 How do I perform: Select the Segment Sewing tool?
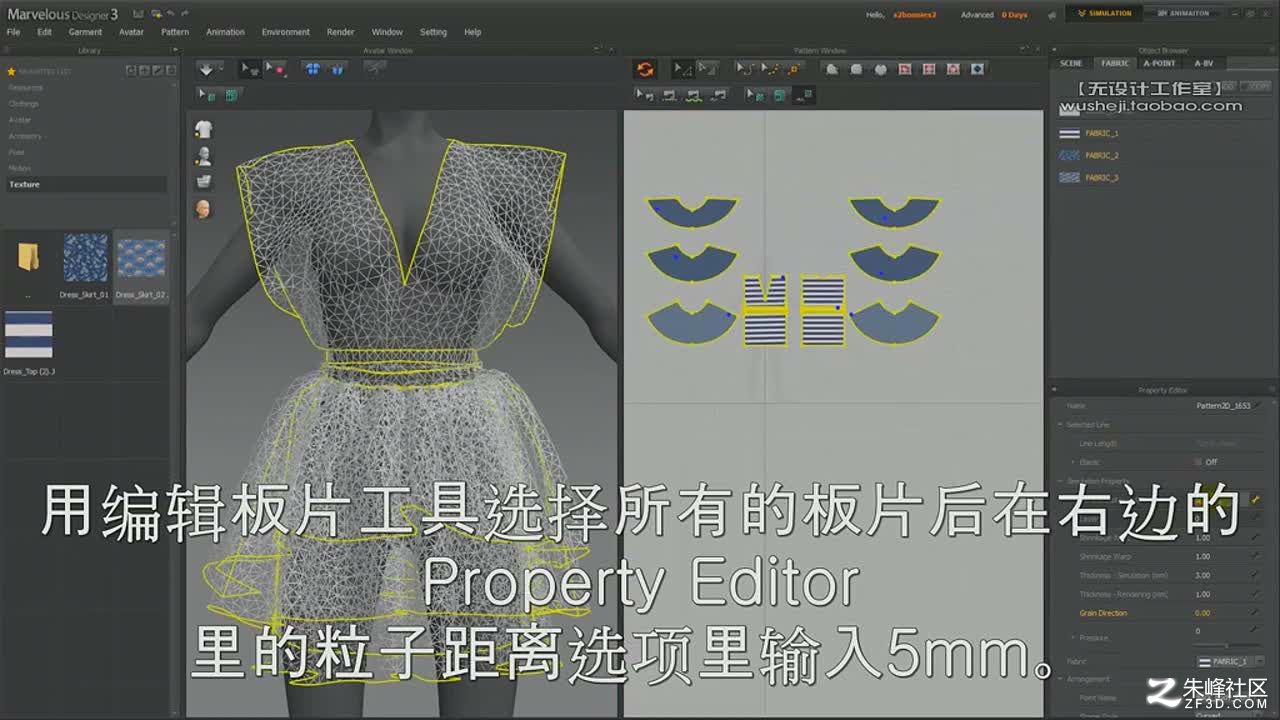tap(670, 95)
